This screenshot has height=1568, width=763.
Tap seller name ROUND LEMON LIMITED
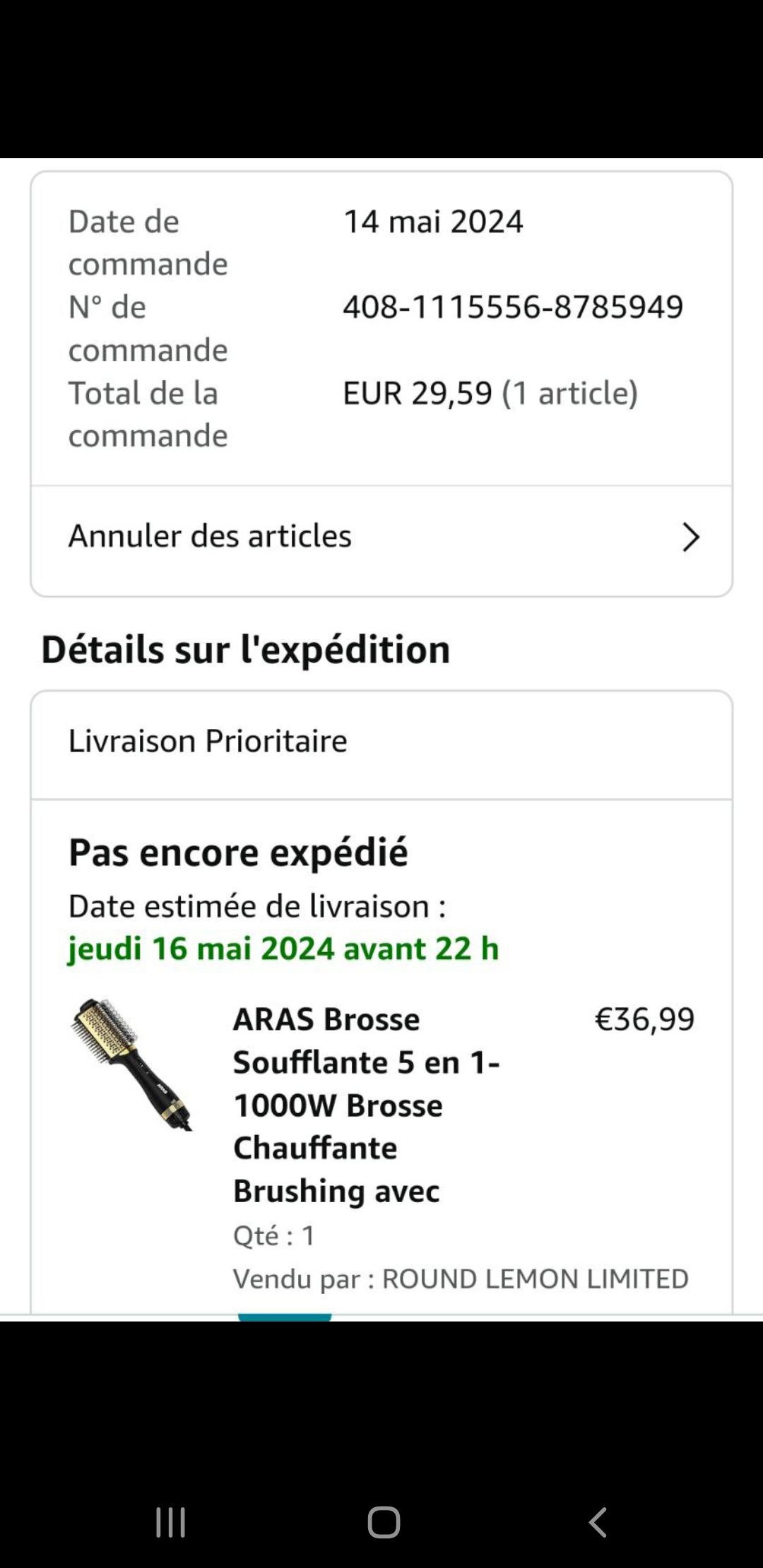(x=535, y=1279)
